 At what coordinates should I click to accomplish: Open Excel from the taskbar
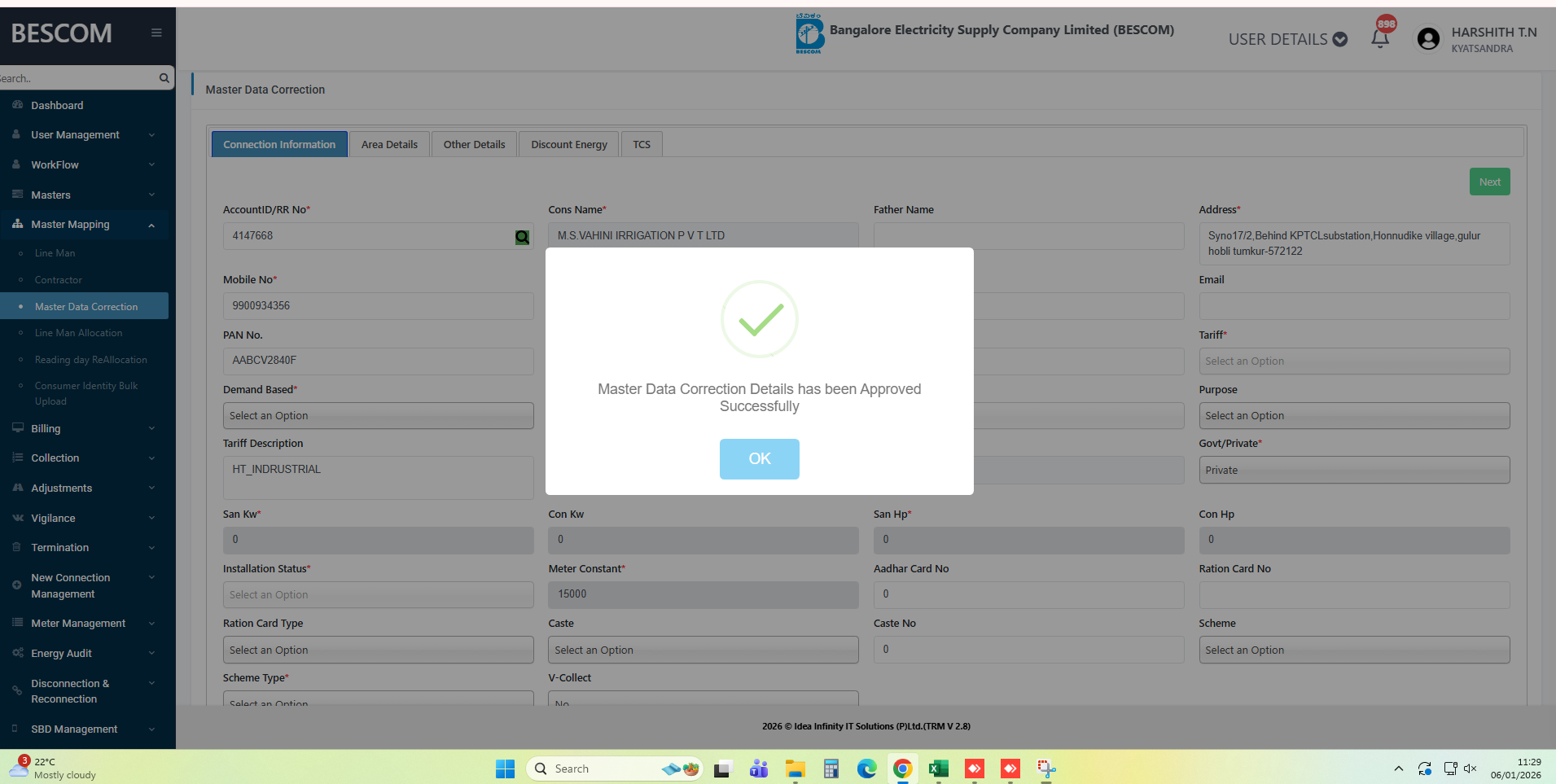tap(938, 769)
